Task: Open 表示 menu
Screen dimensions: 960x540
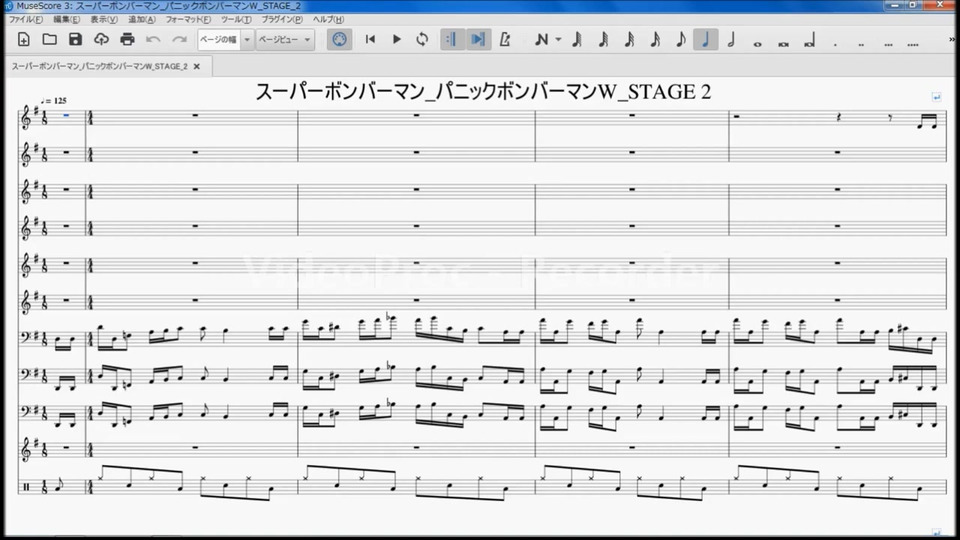Action: click(103, 20)
